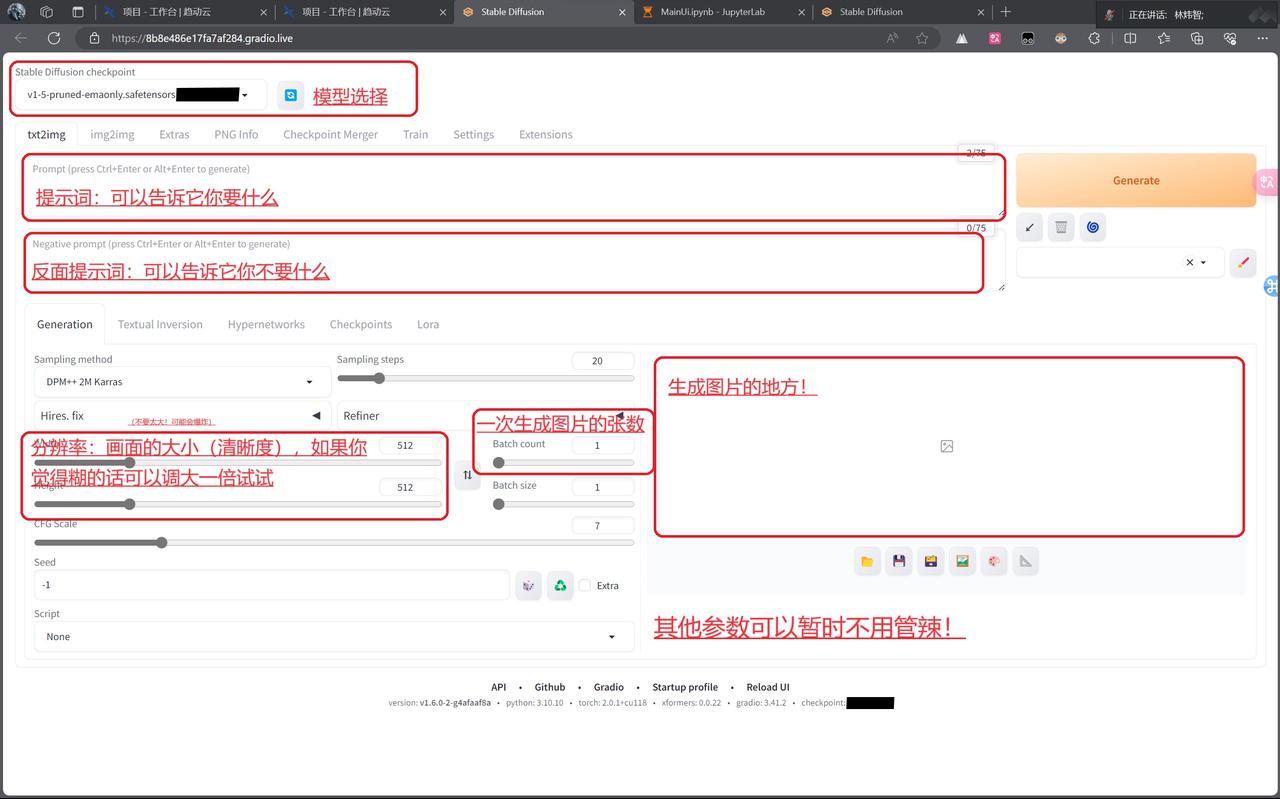Open the Extras tab
Viewport: 1280px width, 799px height.
coord(174,134)
